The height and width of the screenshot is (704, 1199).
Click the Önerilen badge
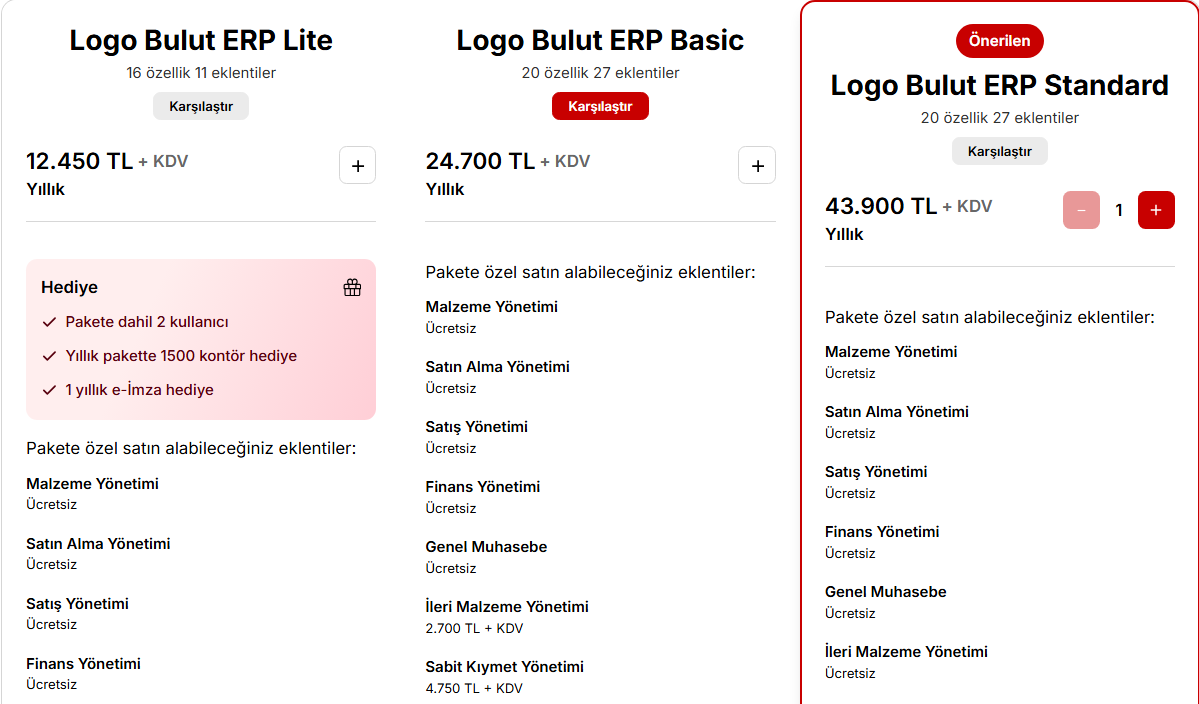pos(999,41)
